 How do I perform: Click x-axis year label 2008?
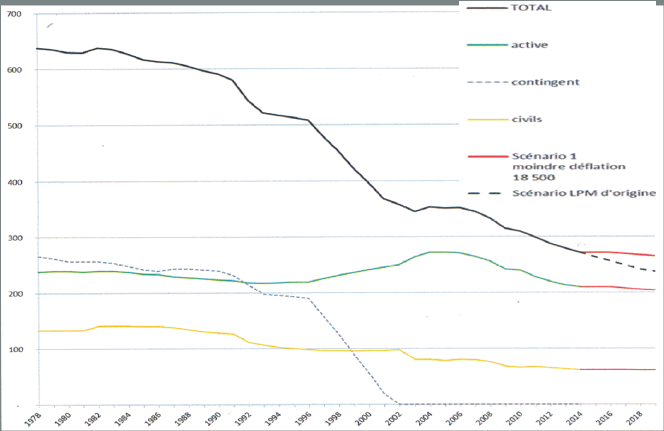[x=484, y=418]
